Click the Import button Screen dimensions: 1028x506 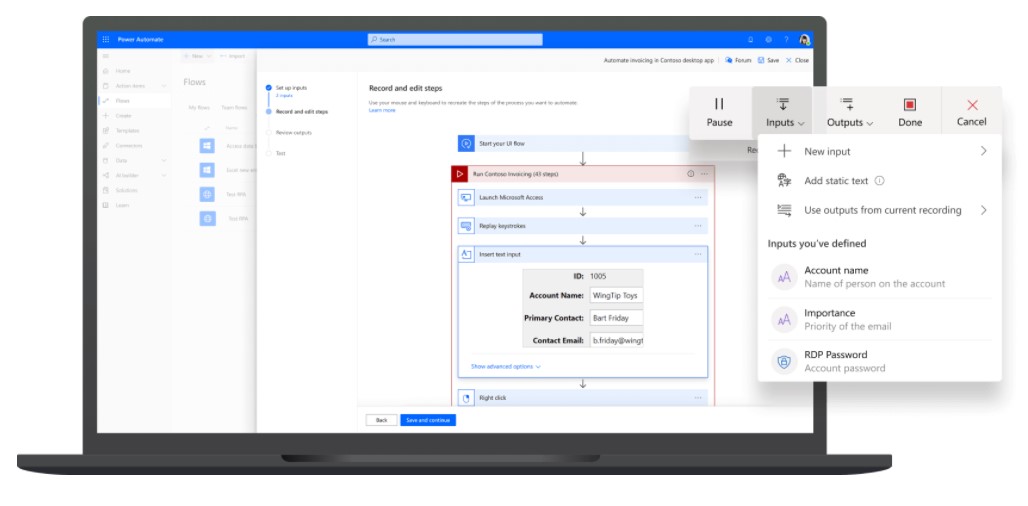coord(232,56)
